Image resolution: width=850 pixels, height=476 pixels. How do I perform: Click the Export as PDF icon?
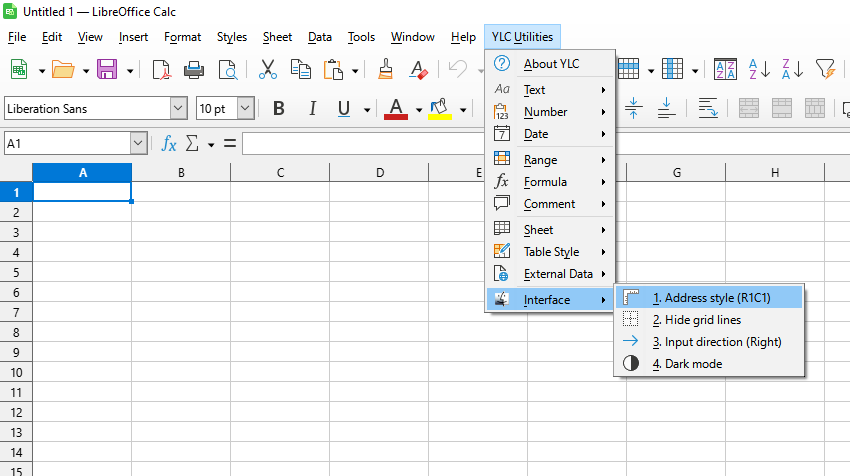click(160, 69)
